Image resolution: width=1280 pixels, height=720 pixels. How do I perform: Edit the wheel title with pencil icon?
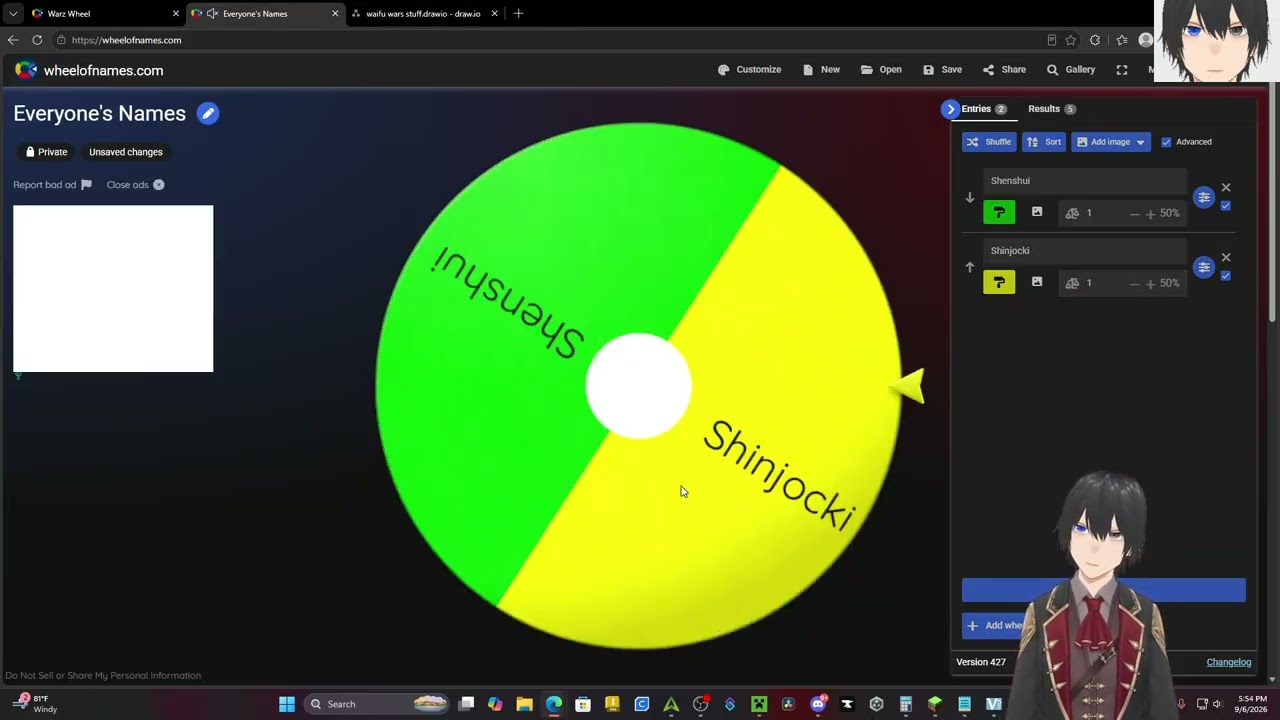click(208, 113)
